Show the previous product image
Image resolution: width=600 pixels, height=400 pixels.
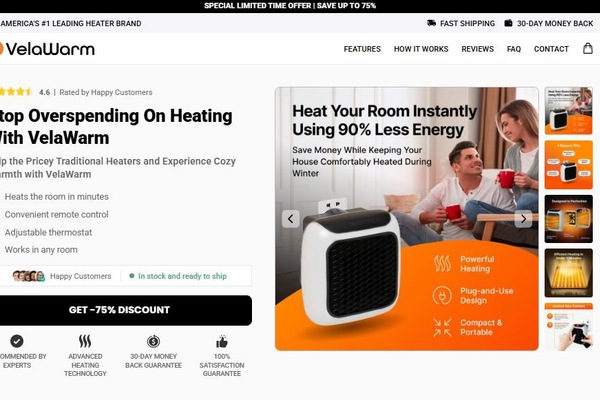point(290,219)
